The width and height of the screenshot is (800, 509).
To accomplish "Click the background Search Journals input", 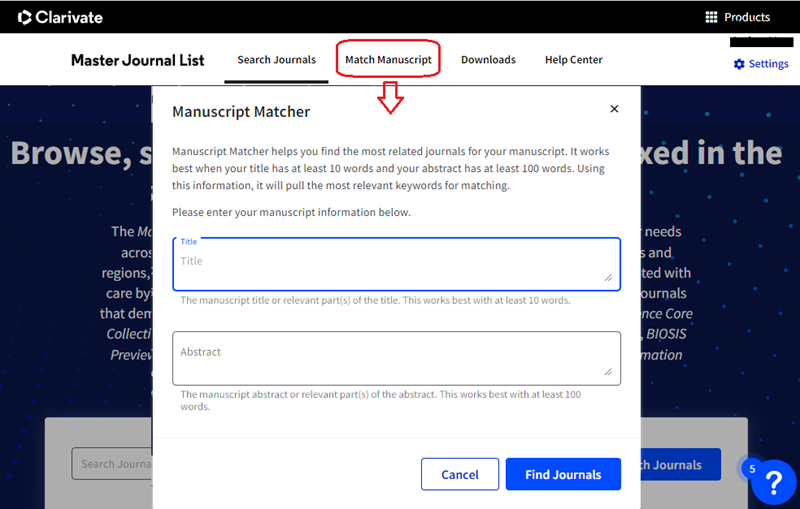I will tap(112, 464).
